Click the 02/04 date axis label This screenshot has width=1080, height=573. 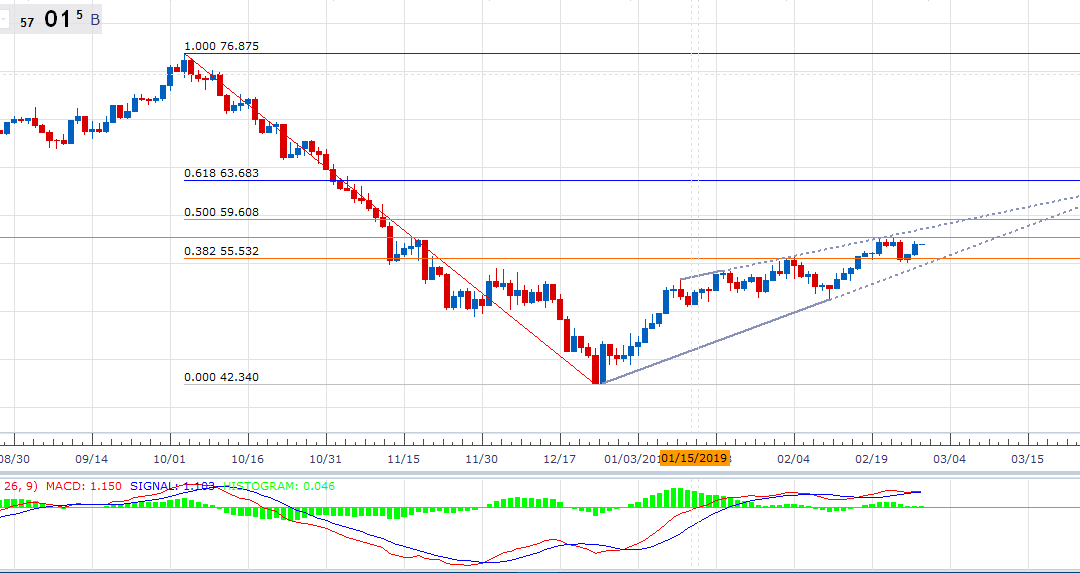pos(793,458)
